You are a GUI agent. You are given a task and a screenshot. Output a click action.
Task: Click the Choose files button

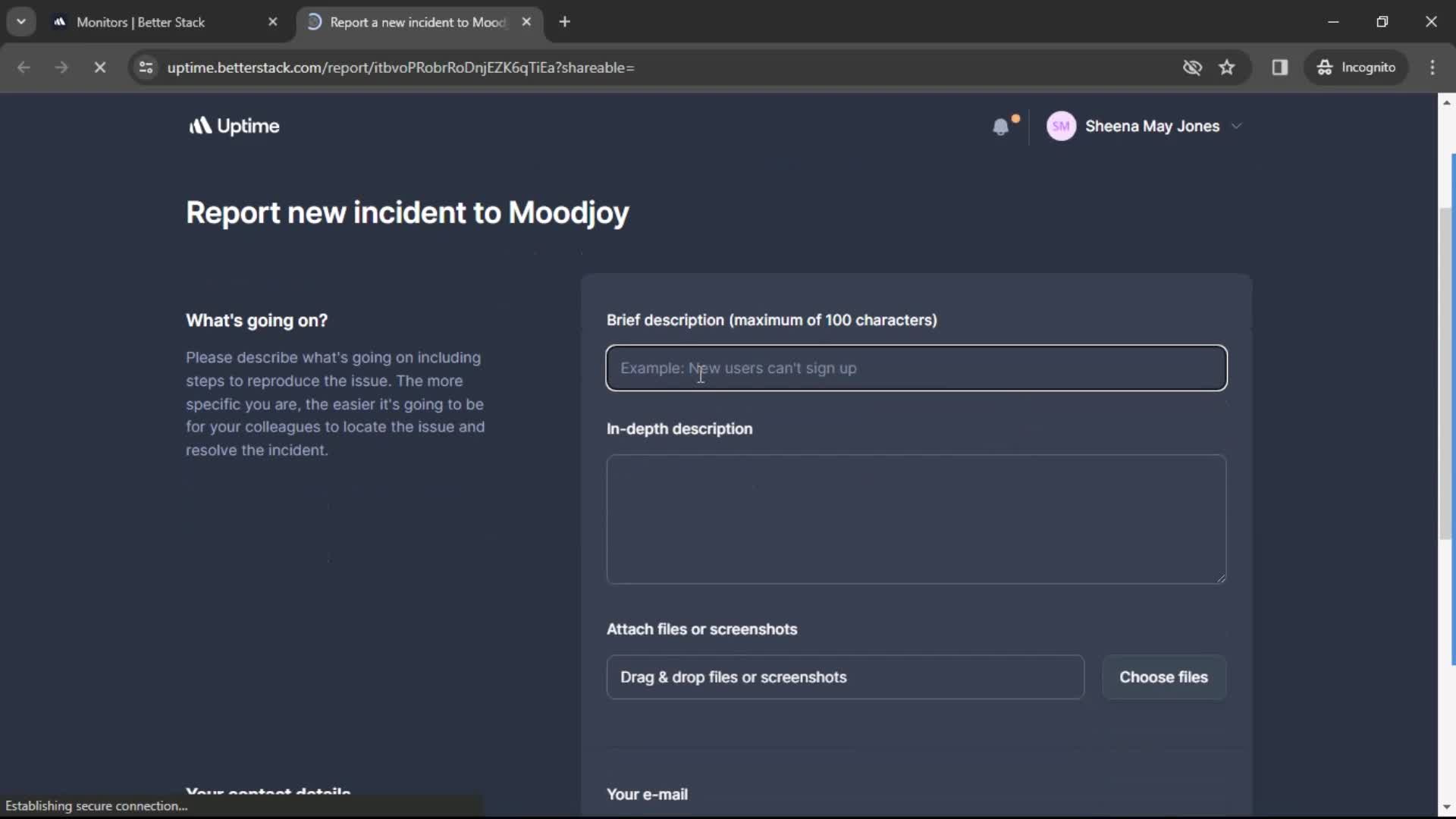(x=1163, y=677)
